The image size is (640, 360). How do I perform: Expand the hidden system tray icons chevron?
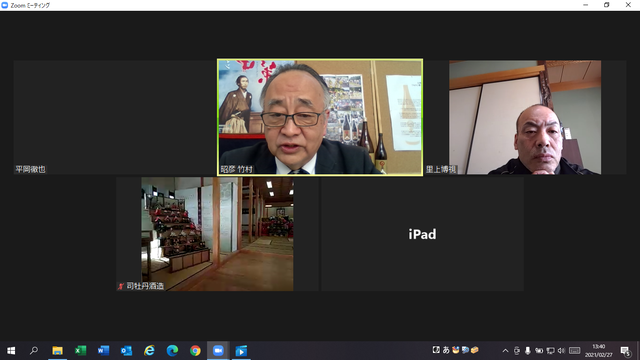[505, 351]
